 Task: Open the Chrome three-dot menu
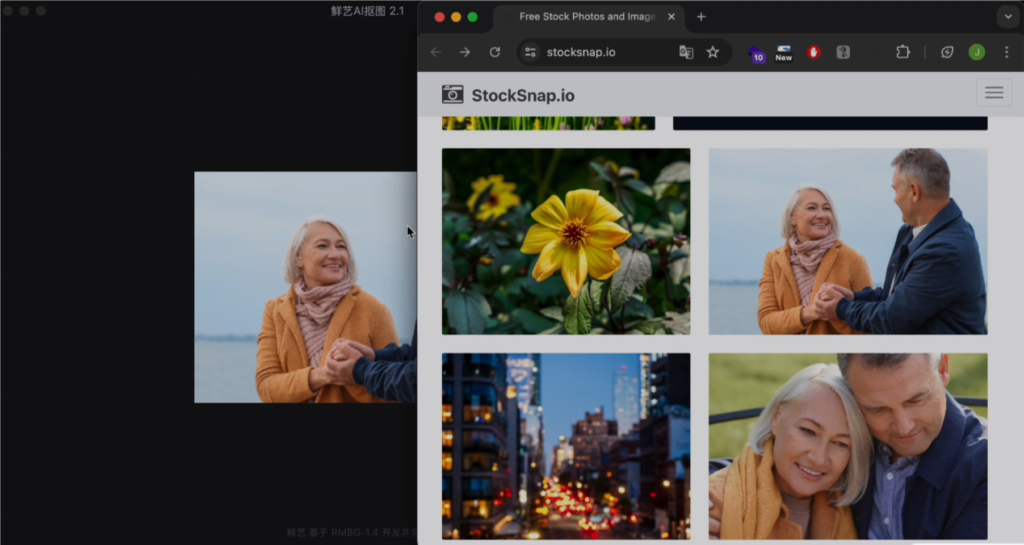click(1006, 52)
